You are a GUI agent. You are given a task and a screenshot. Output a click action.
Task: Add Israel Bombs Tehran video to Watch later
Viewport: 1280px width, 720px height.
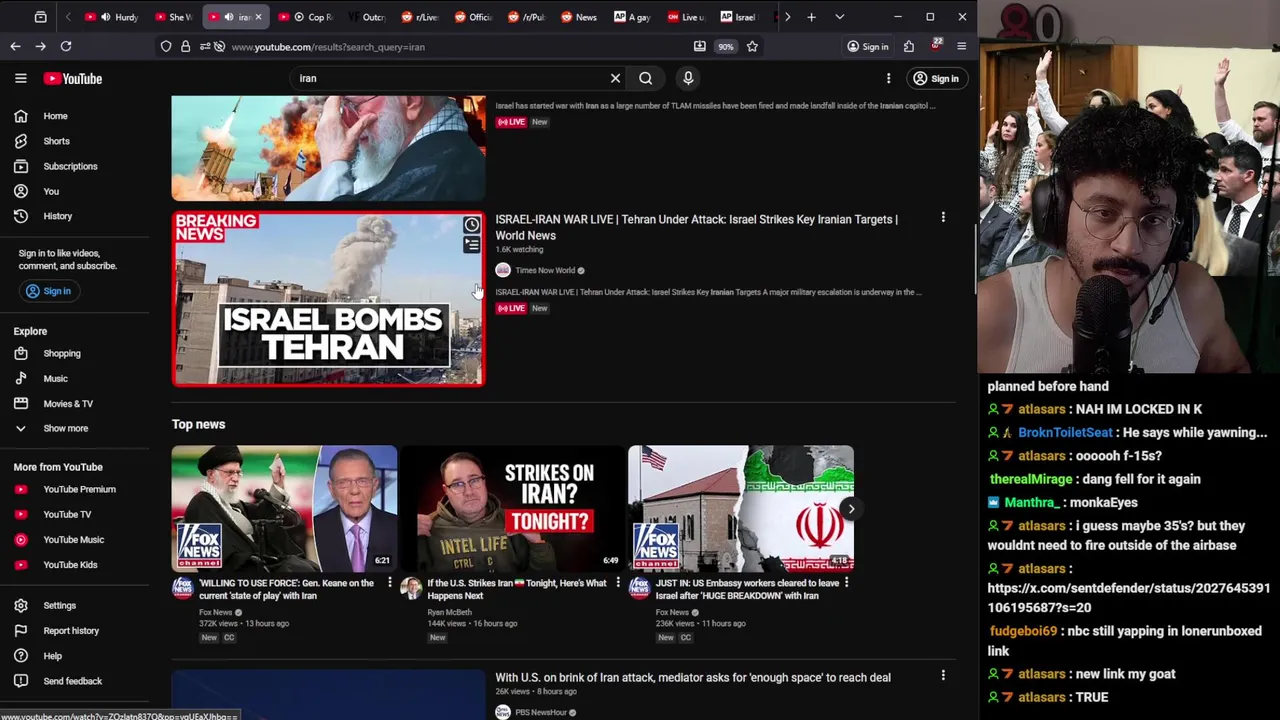click(x=471, y=225)
